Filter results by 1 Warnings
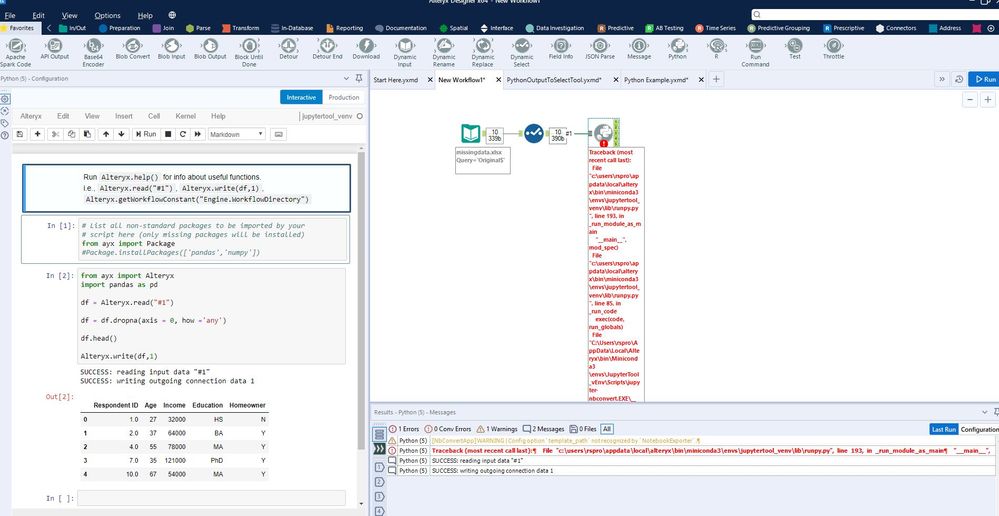The height and width of the screenshot is (516, 999). 497,429
